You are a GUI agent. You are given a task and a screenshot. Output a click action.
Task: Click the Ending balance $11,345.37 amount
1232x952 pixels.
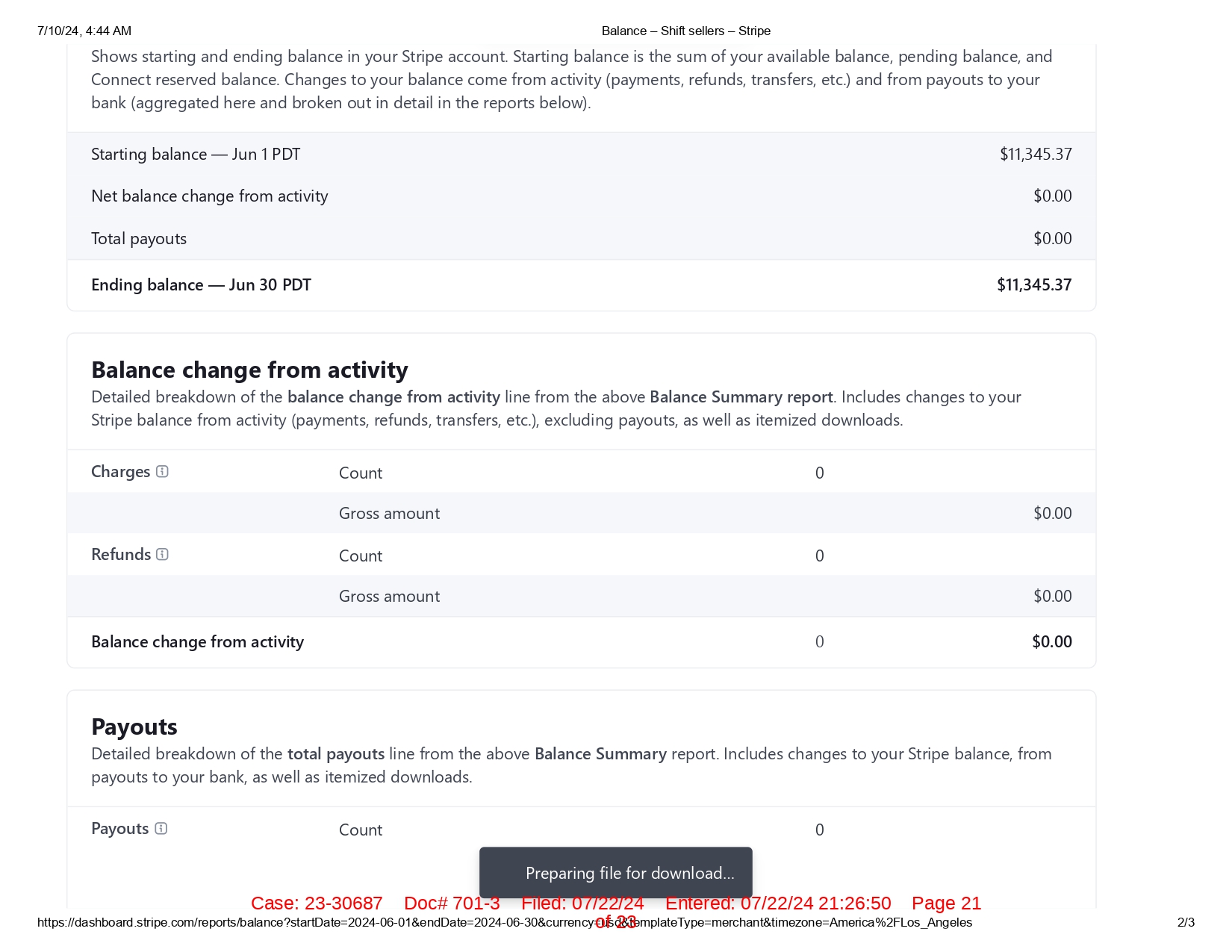click(x=1034, y=285)
